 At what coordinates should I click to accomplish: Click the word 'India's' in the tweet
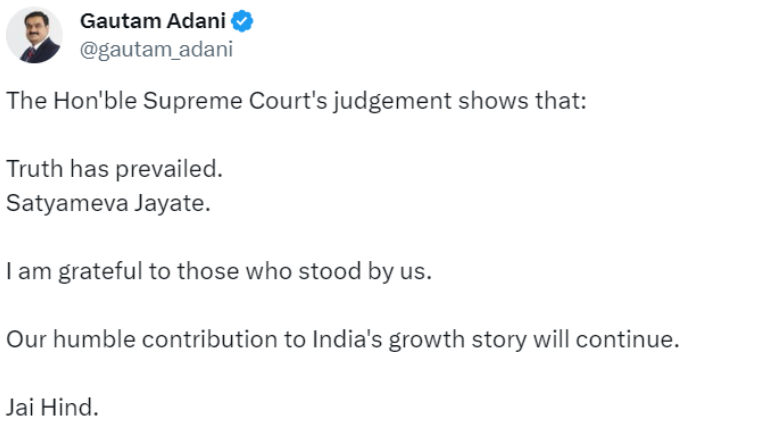(x=347, y=340)
